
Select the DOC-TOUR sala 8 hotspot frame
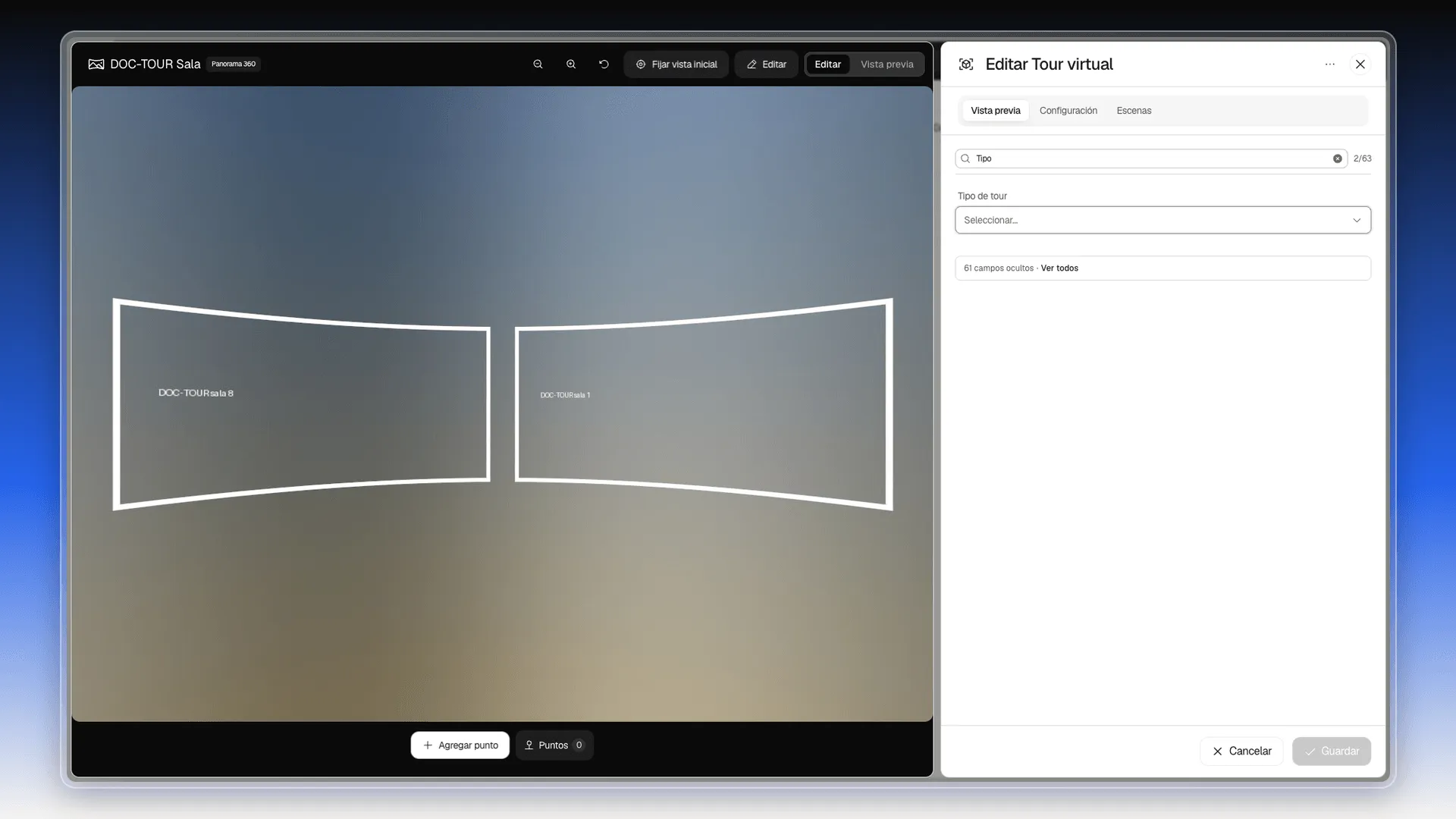click(302, 403)
